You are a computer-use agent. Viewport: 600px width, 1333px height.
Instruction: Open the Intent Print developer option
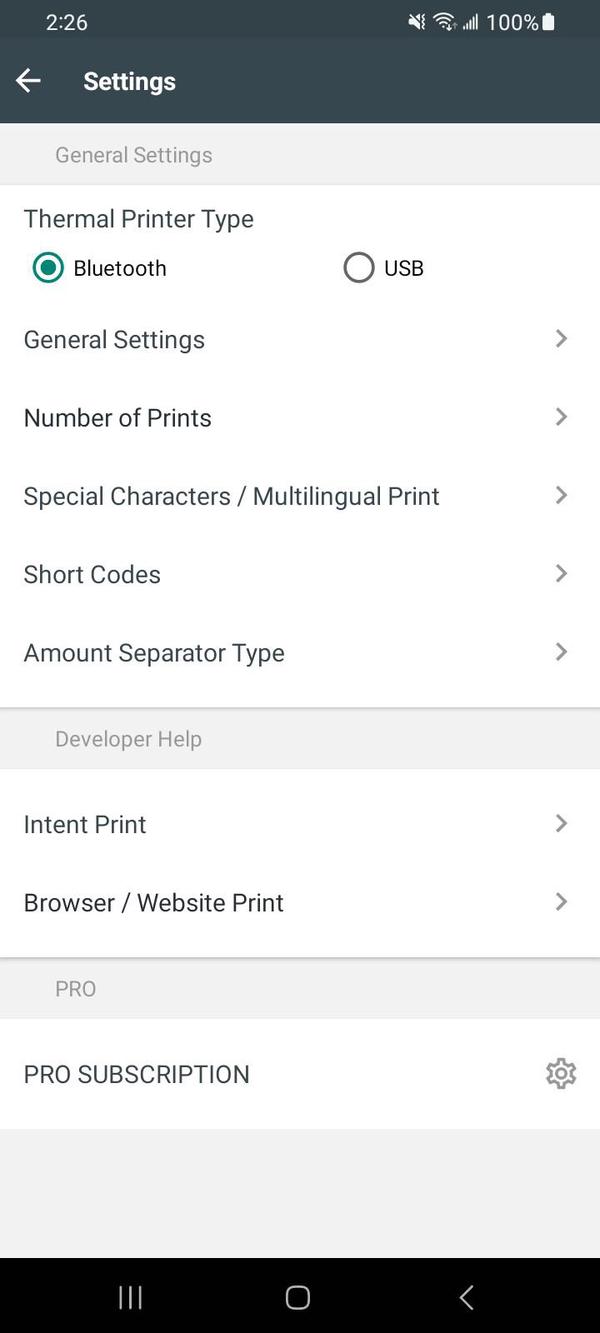84,824
